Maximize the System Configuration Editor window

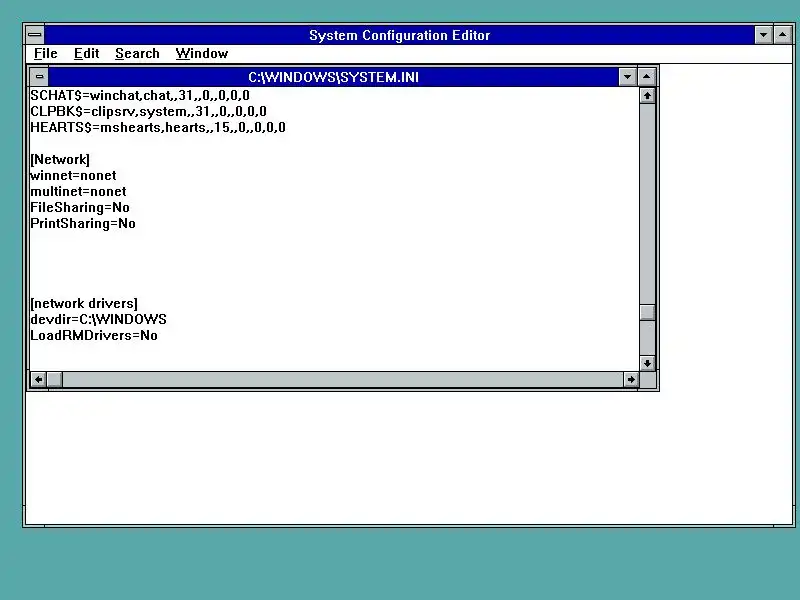click(x=783, y=35)
